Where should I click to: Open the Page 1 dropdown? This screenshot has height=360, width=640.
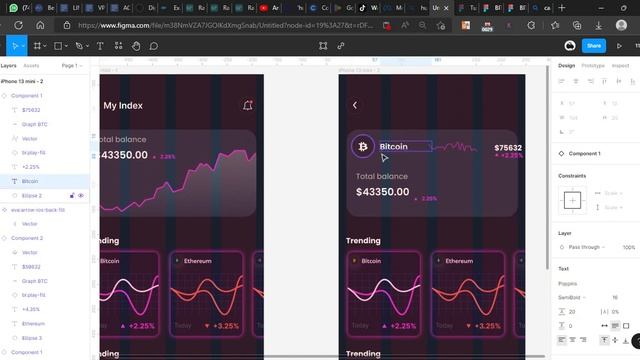(x=72, y=65)
